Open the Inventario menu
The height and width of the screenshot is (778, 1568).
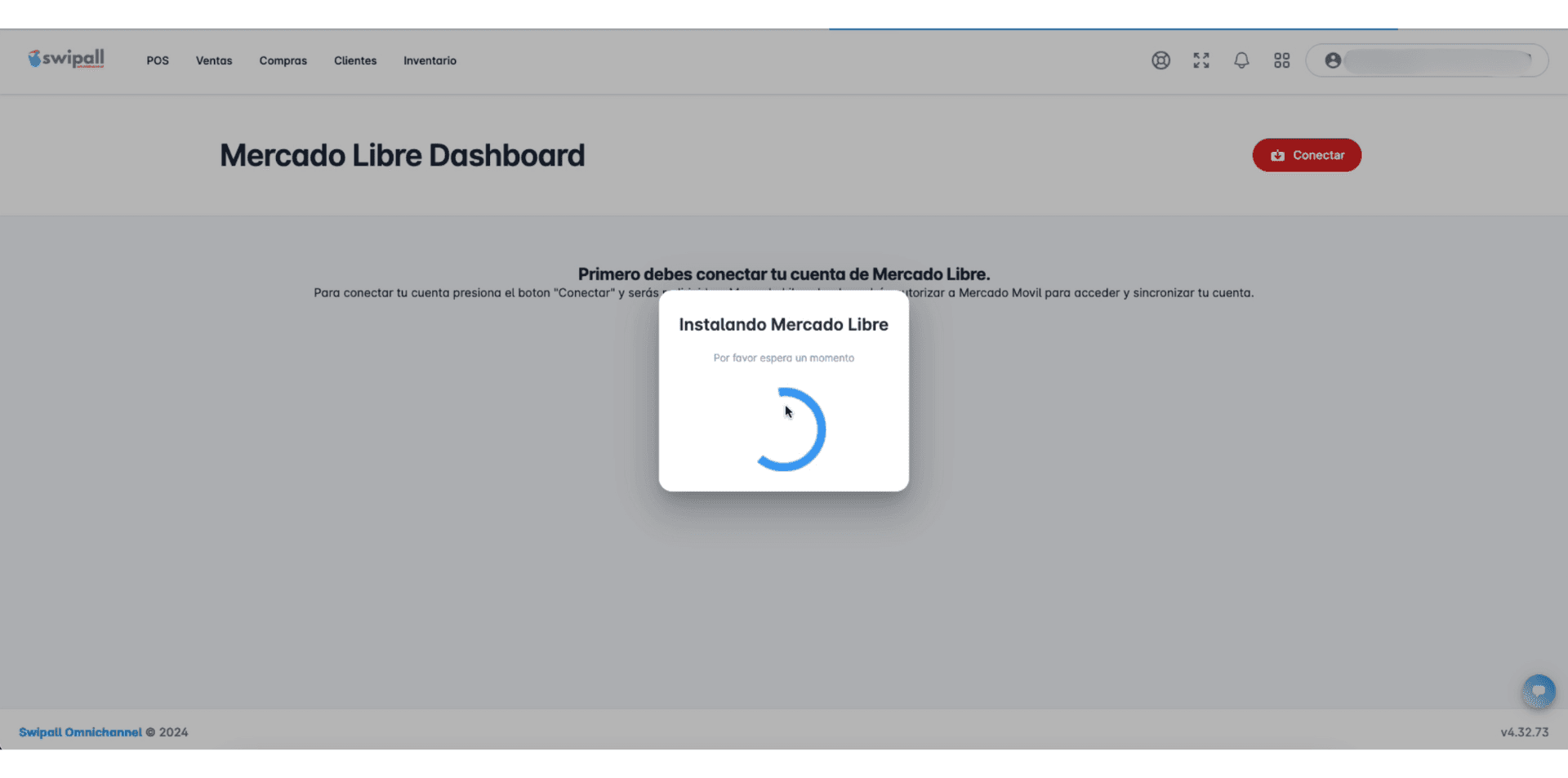[x=430, y=60]
